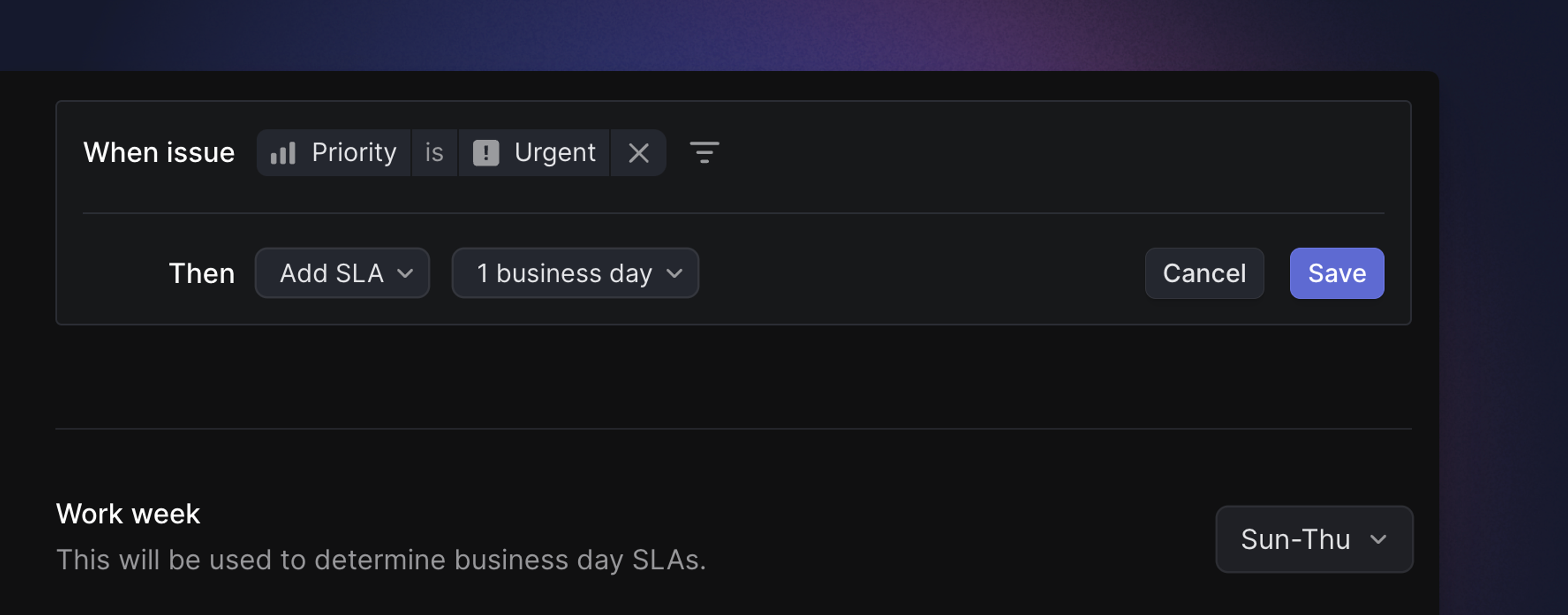
Task: Click the chevron on the 1 business day selector
Action: 673,273
